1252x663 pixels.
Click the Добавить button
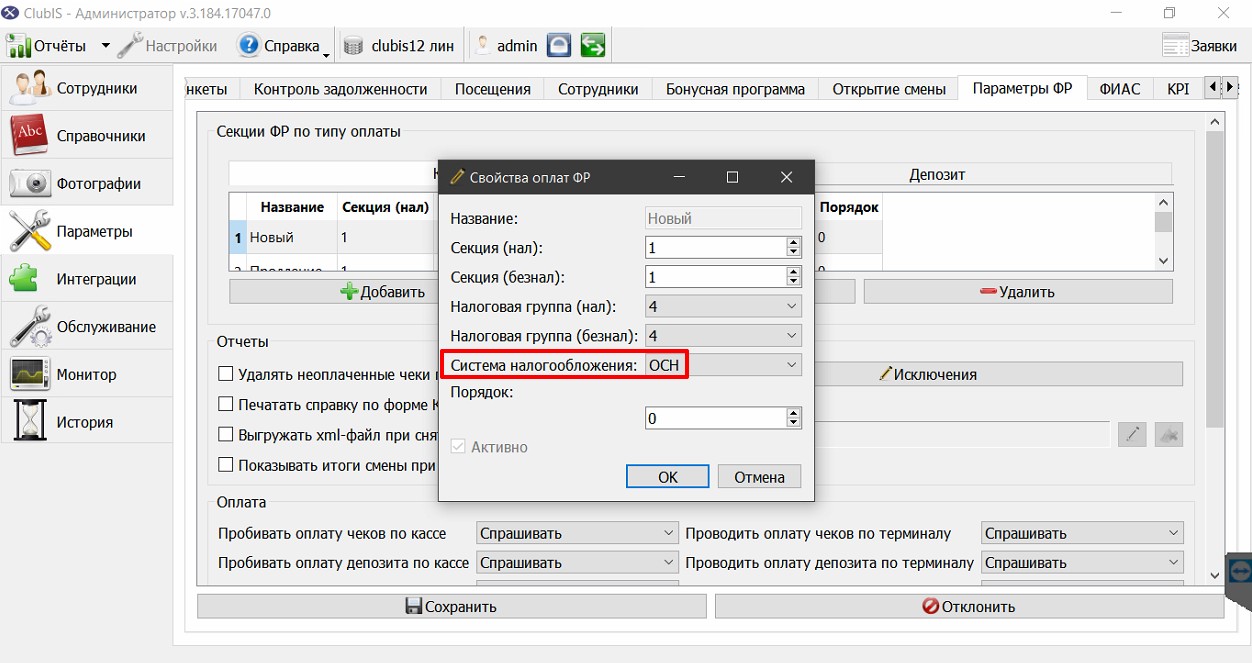(x=384, y=292)
